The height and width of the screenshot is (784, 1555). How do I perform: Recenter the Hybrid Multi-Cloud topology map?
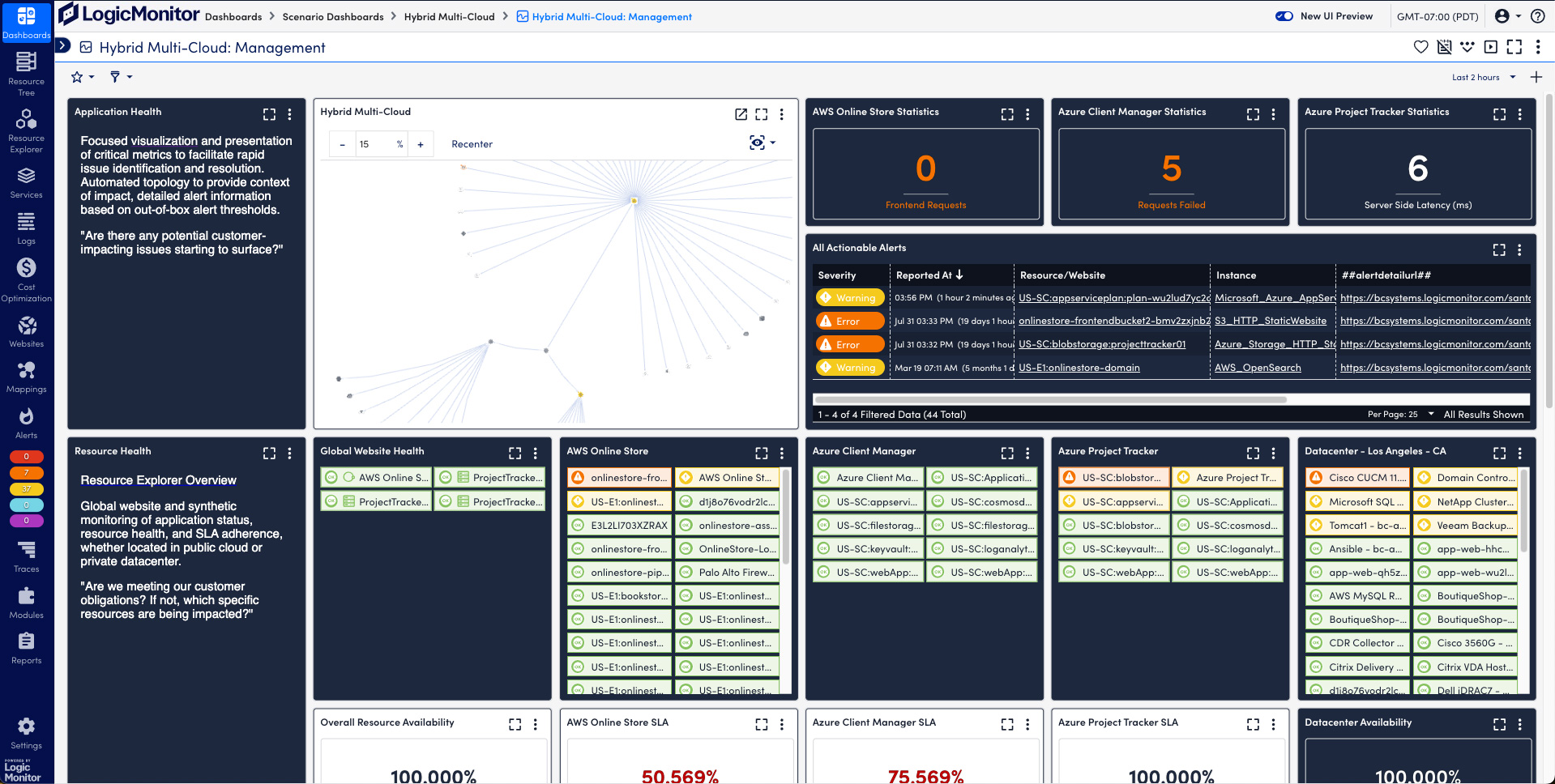472,143
